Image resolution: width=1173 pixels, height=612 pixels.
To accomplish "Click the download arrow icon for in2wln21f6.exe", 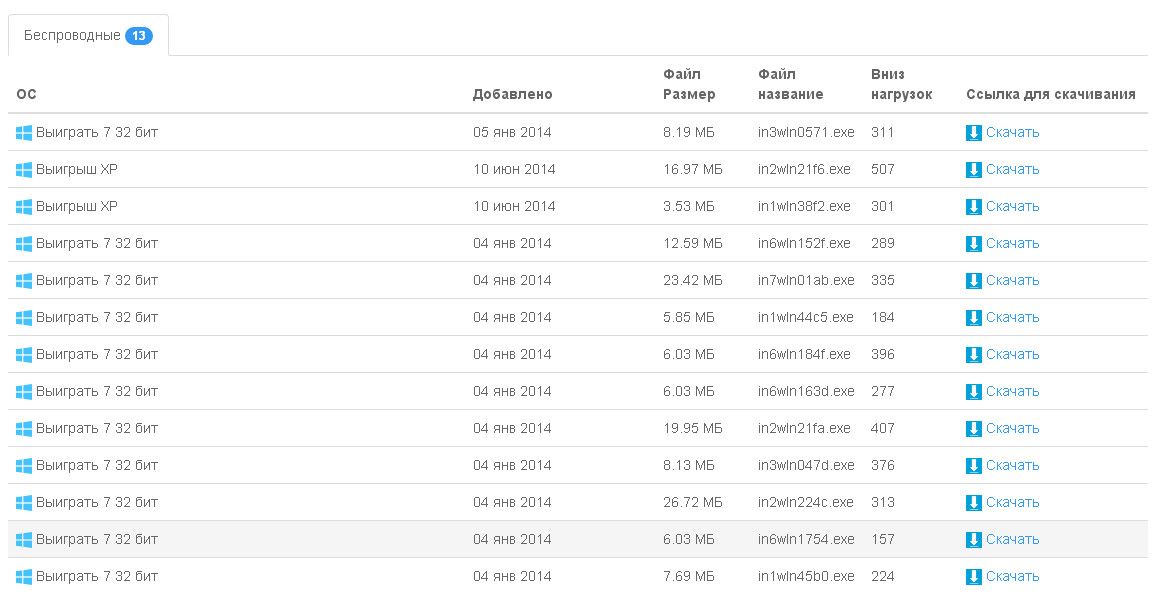I will pyautogui.click(x=973, y=170).
